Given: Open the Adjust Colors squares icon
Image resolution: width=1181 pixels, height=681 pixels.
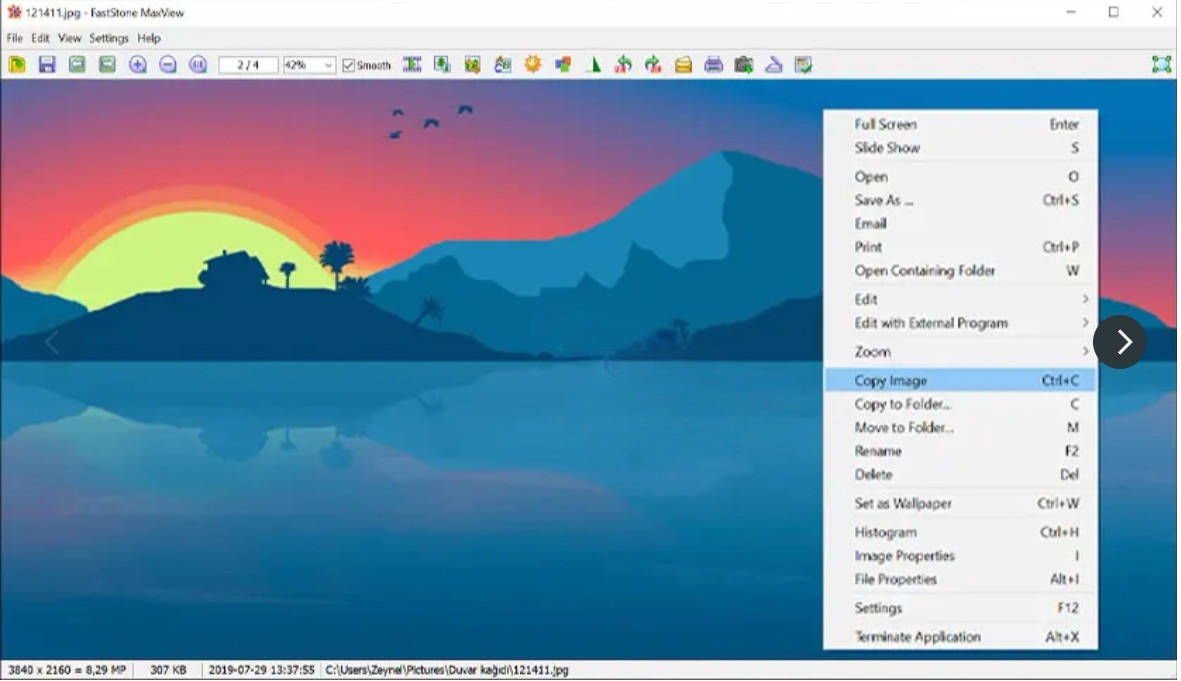Looking at the screenshot, I should (x=563, y=65).
